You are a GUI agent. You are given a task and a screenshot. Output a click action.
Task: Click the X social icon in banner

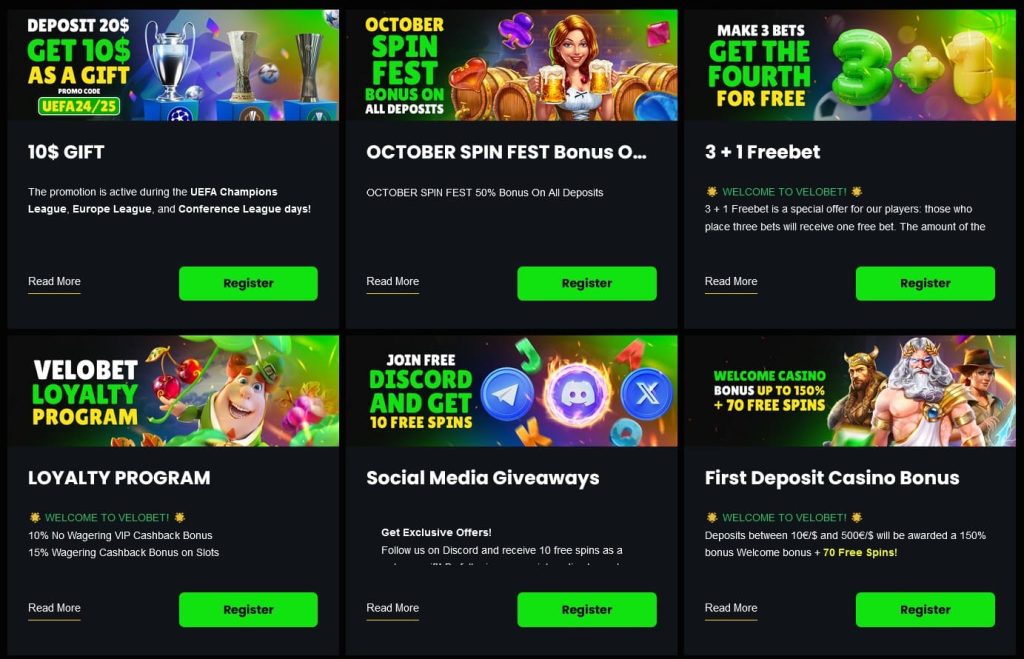647,393
